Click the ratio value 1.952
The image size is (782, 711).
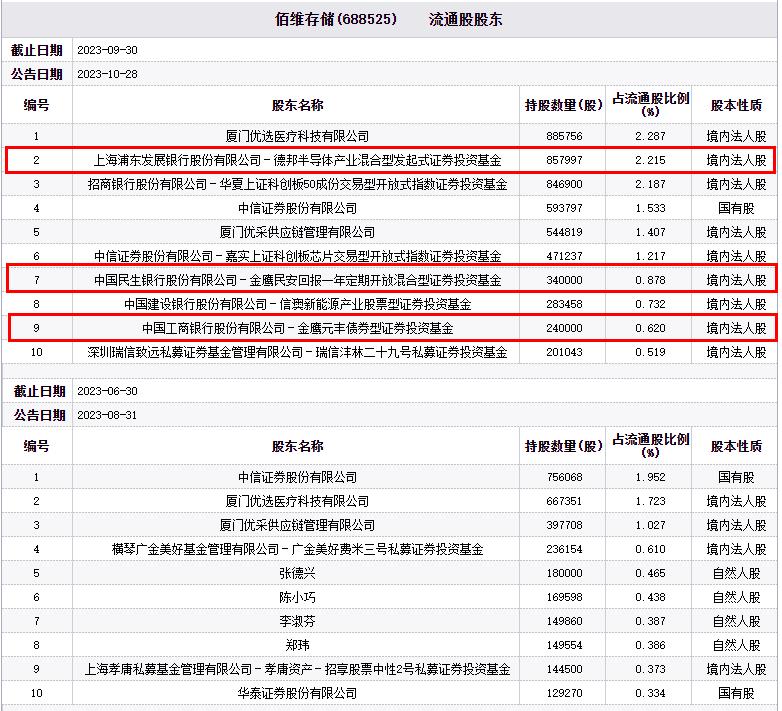[x=650, y=477]
